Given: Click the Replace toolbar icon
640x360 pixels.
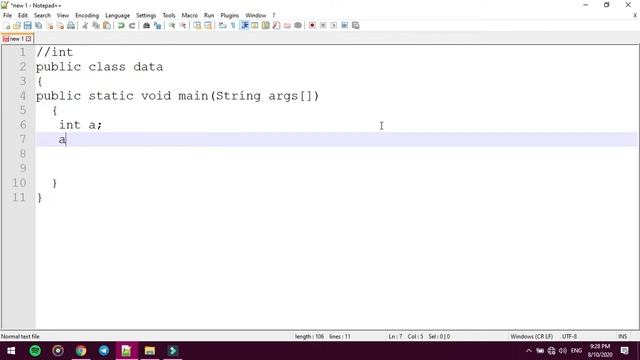Looking at the screenshot, I should (x=157, y=25).
